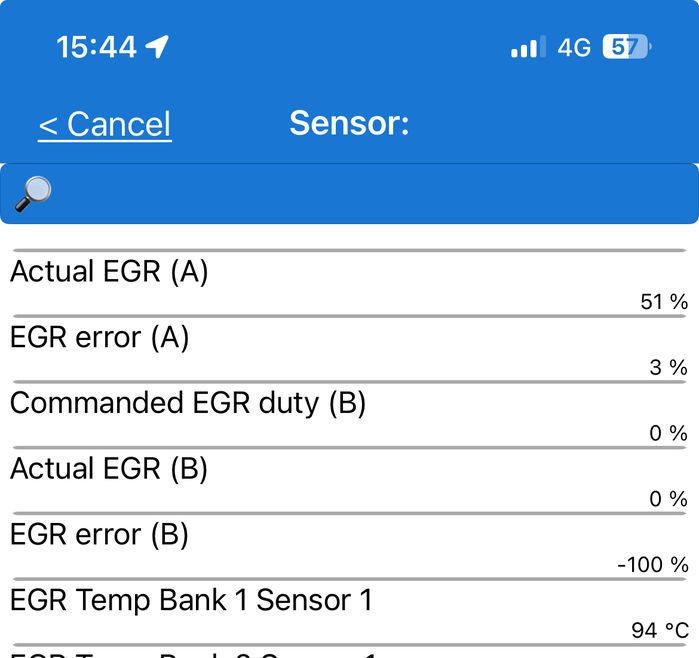699x658 pixels.
Task: Tap the Sensor: title heading
Action: 349,123
